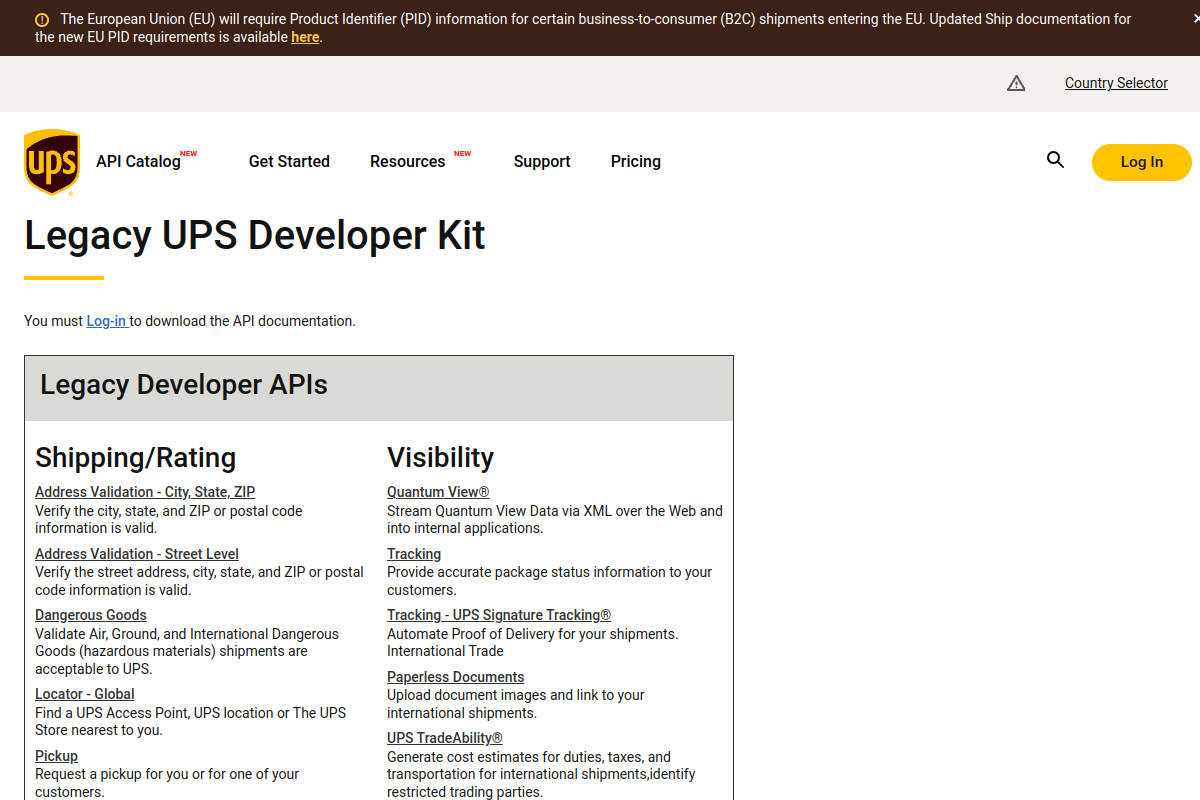
Task: Open the Tracking API link
Action: click(x=414, y=554)
